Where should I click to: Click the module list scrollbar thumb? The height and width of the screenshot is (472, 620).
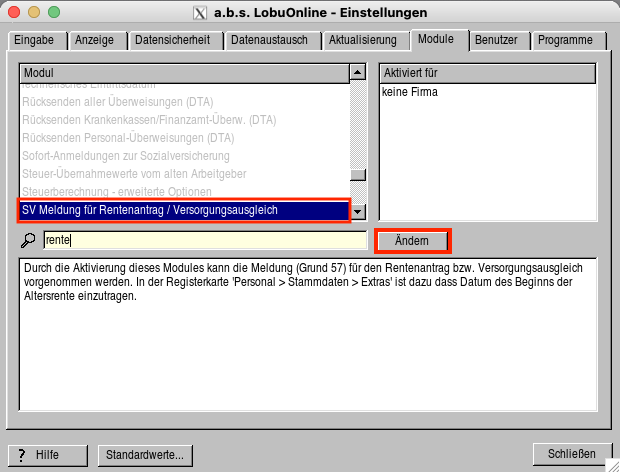coord(358,174)
